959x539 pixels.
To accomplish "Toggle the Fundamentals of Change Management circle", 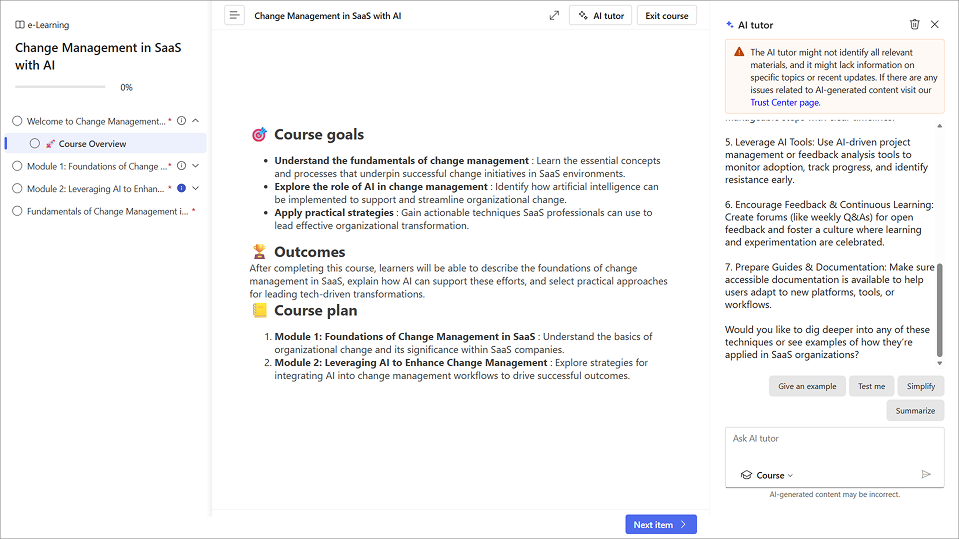I will click(17, 211).
